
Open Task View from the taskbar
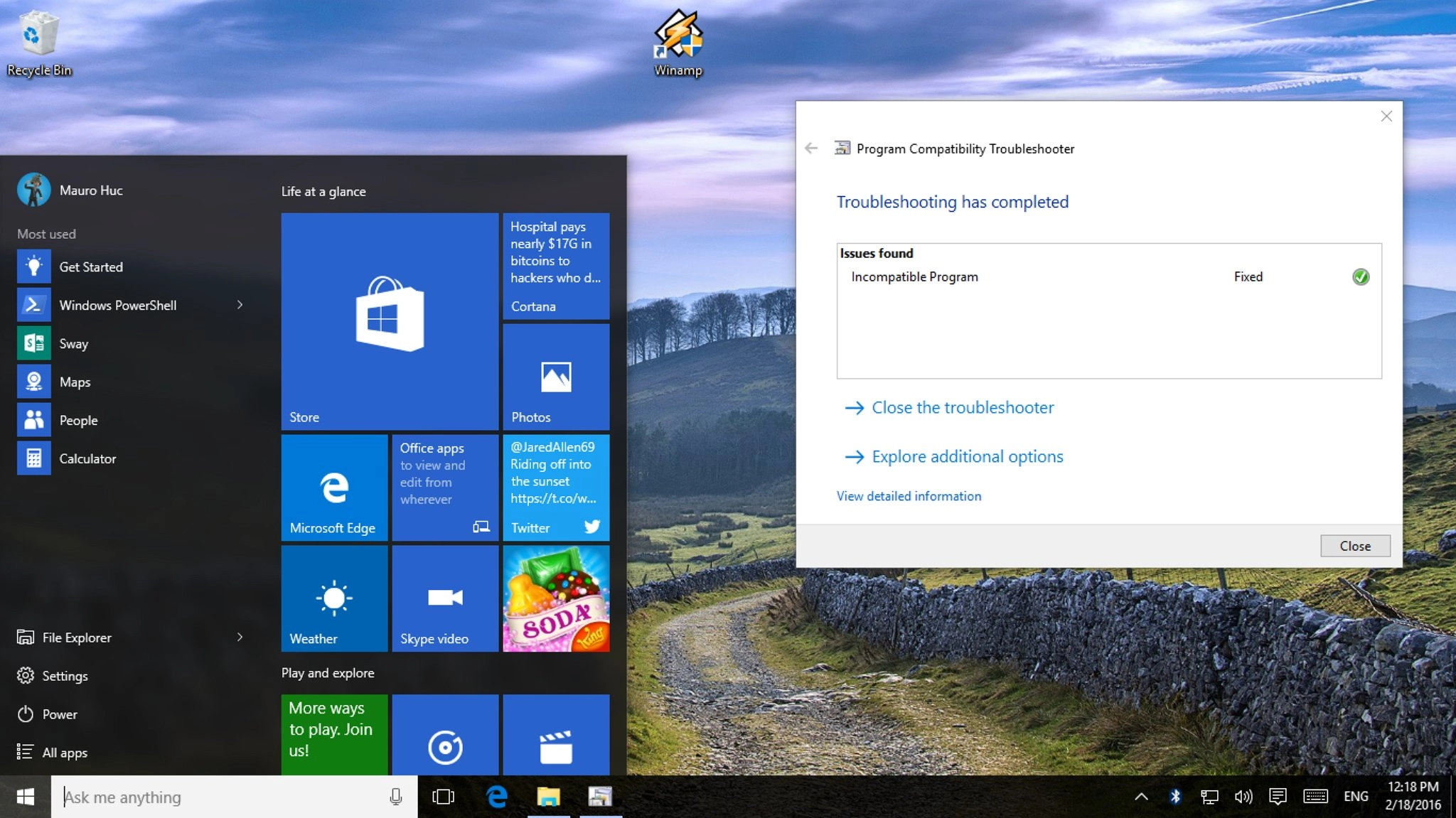coord(443,797)
